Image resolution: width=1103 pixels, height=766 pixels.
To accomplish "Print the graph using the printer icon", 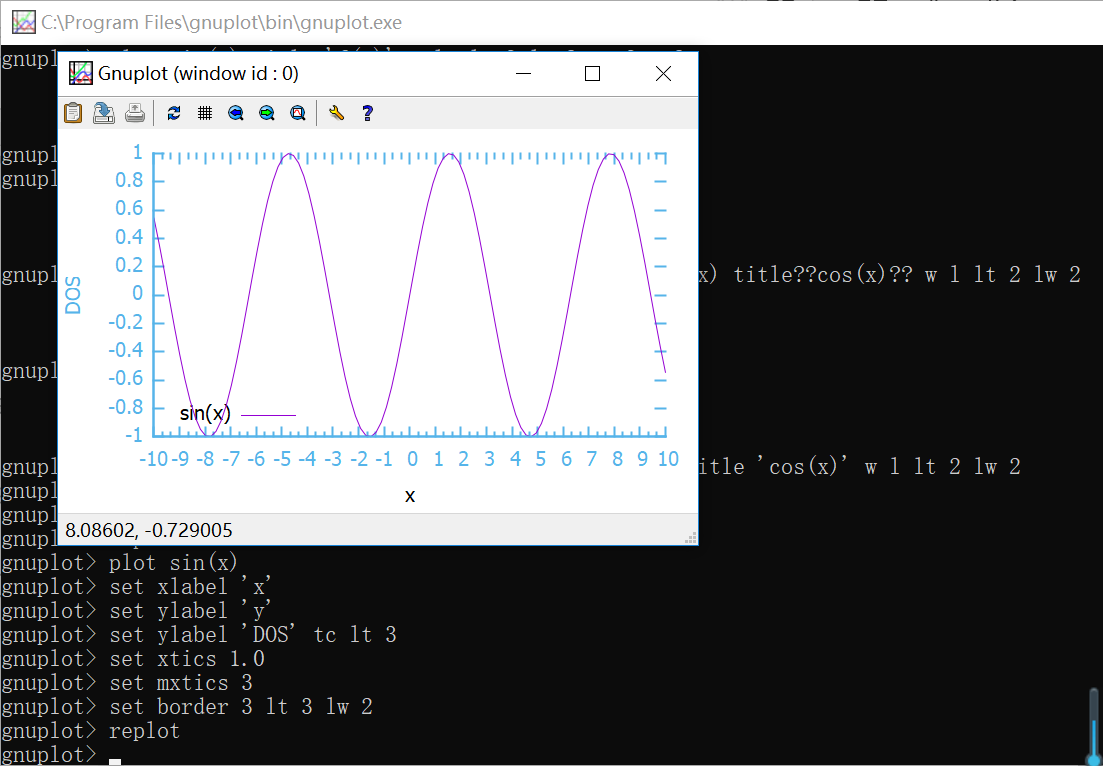I will pos(135,113).
